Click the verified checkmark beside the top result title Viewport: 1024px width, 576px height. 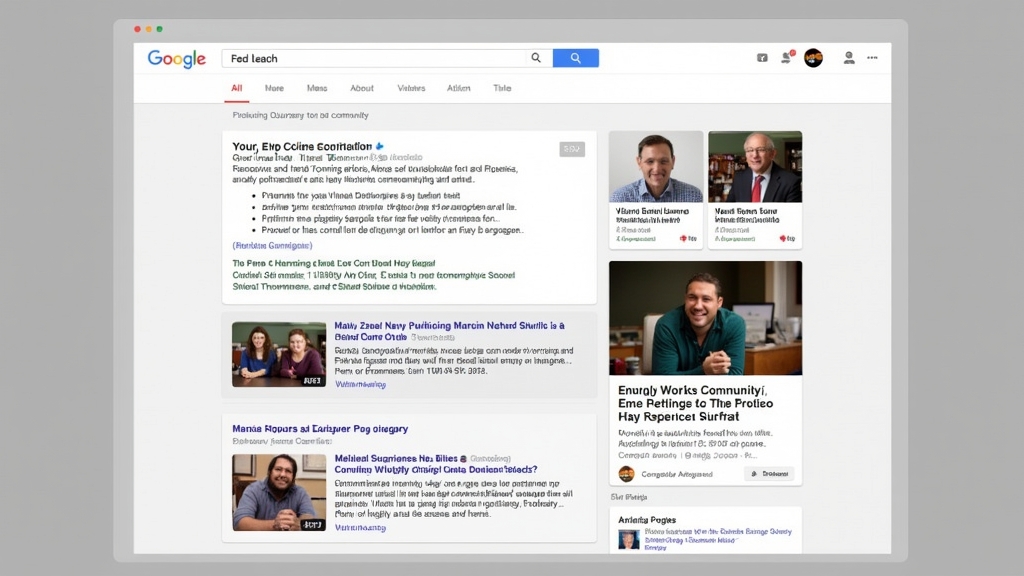tap(378, 146)
